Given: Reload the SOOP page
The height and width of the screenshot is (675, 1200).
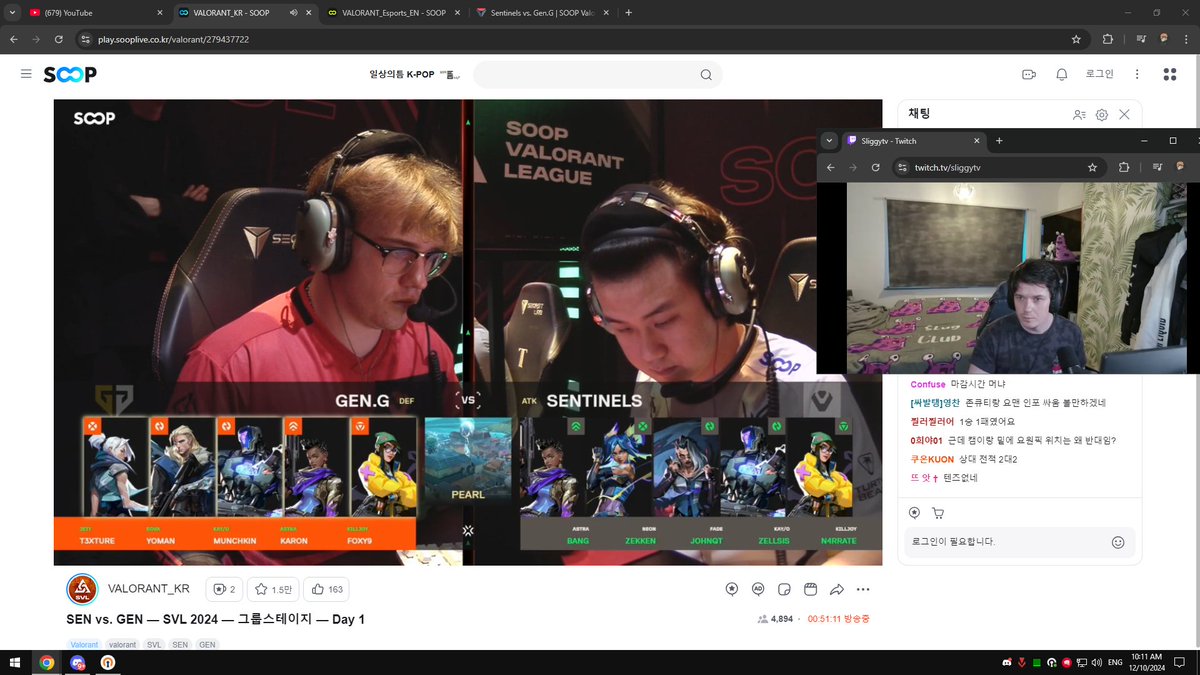Looking at the screenshot, I should click(x=59, y=39).
